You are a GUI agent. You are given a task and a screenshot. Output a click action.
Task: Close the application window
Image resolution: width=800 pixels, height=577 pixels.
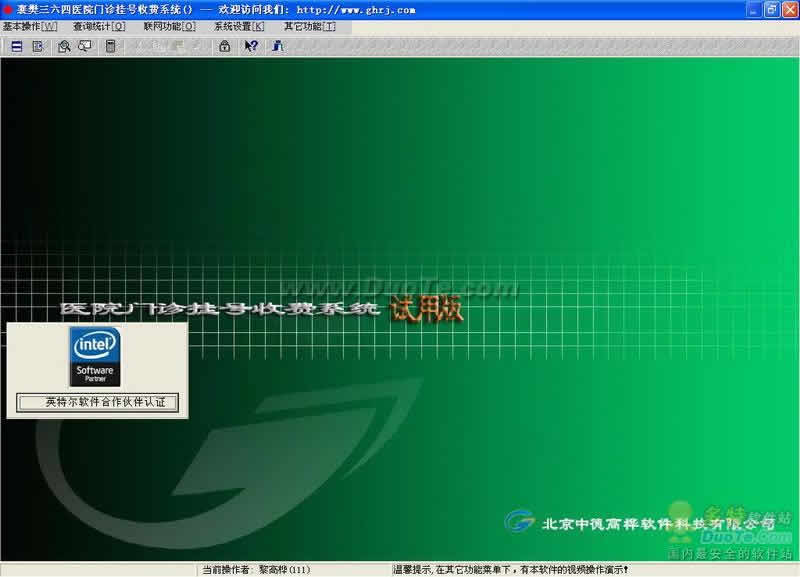(790, 9)
